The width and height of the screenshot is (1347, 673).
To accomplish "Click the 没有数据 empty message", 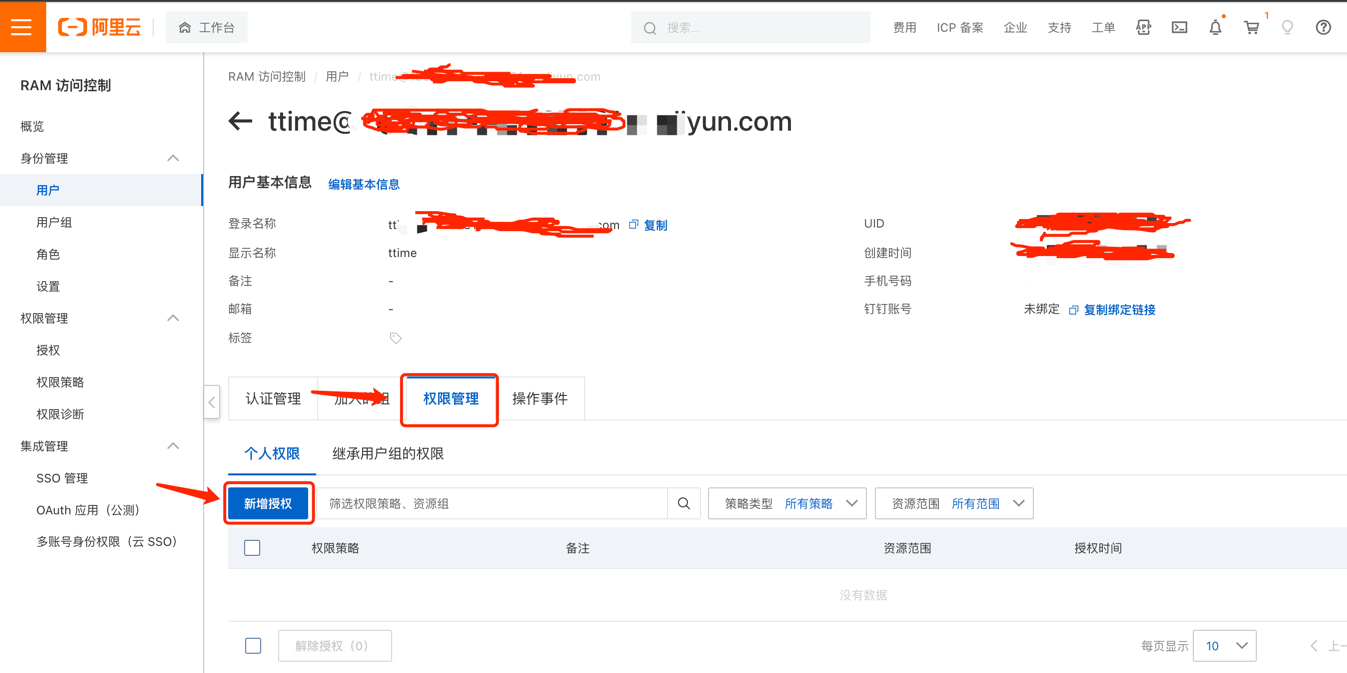I will point(864,595).
